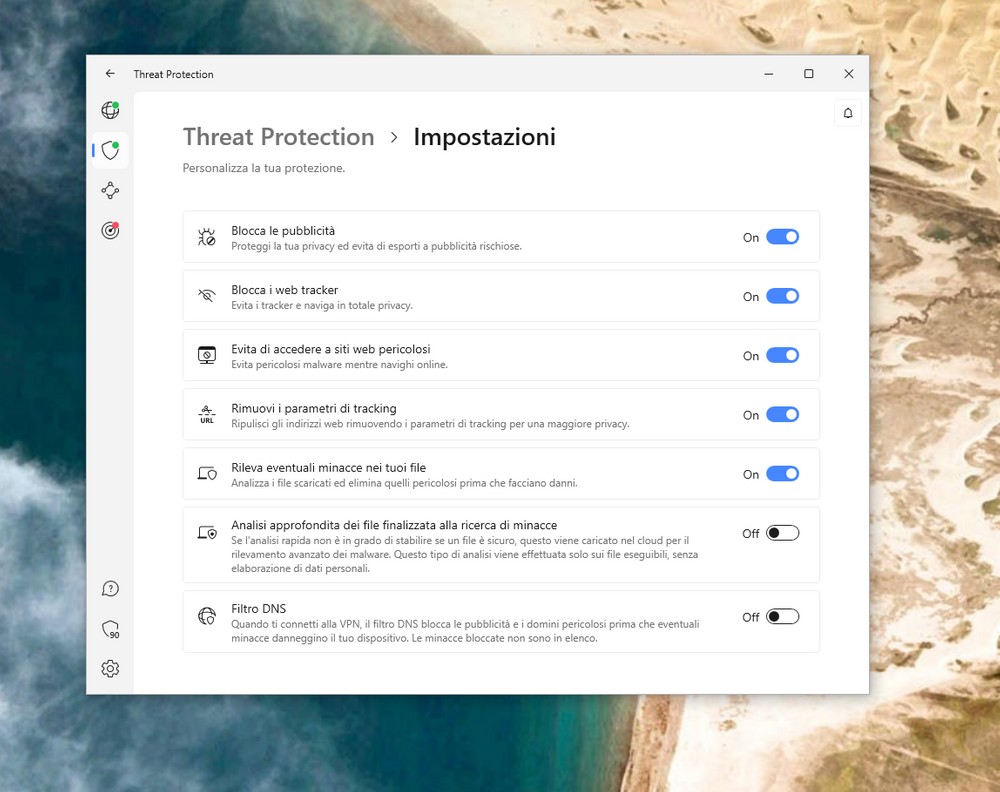Click the Rileva eventuali minacce nei tuoi file title
This screenshot has width=1000, height=792.
(328, 467)
